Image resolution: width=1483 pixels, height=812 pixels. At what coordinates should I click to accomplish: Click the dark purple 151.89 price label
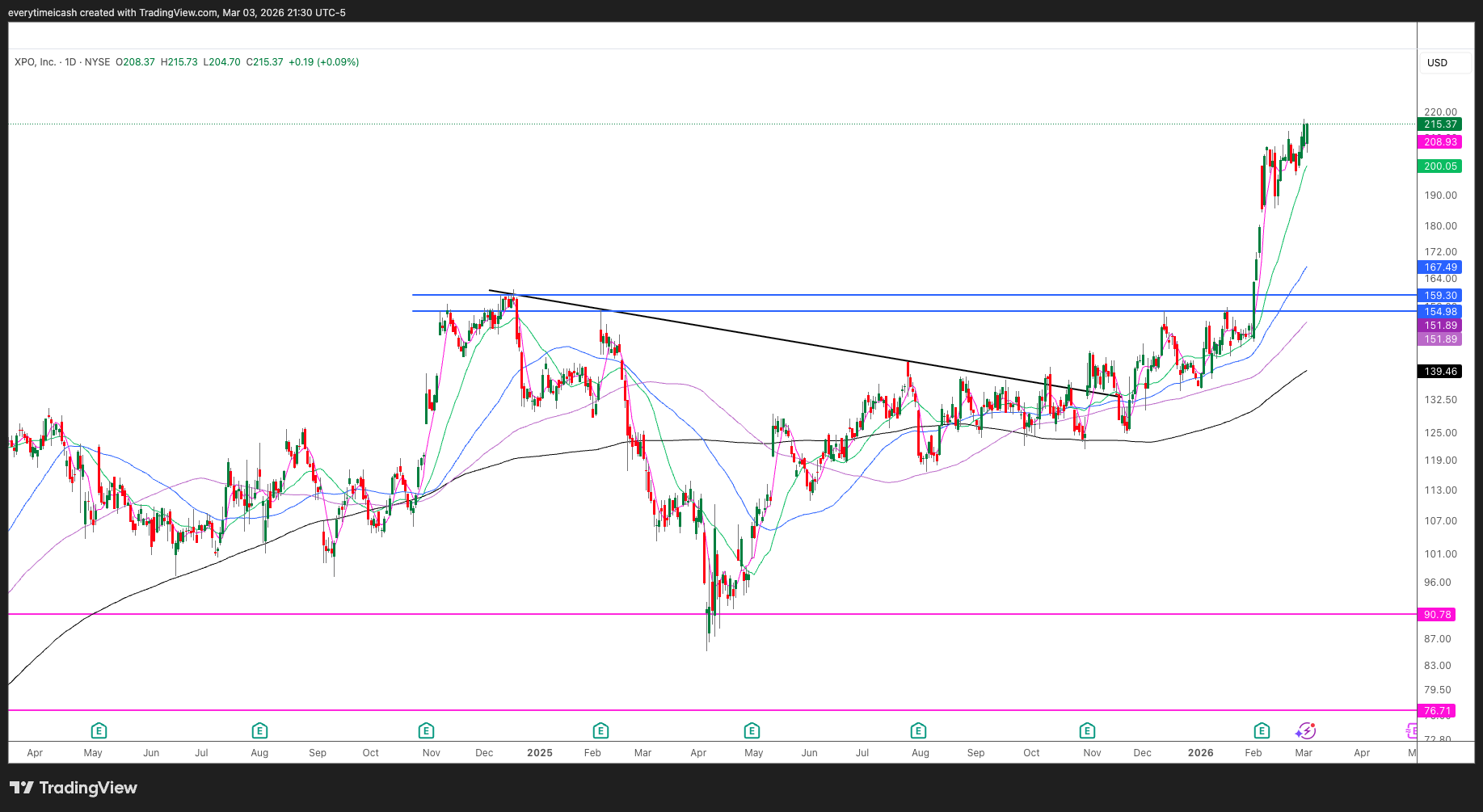(x=1440, y=326)
